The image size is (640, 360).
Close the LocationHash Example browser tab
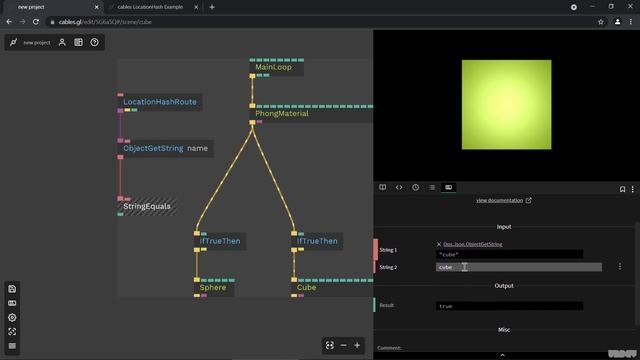point(196,7)
